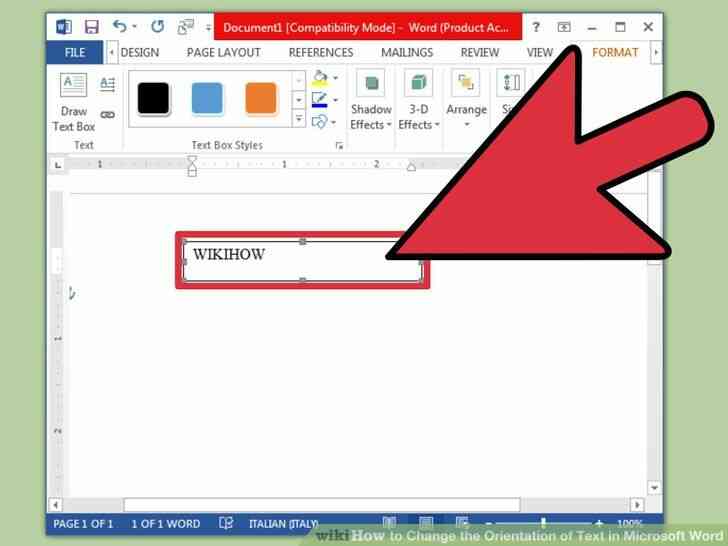Open the VIEW tab

[540, 52]
